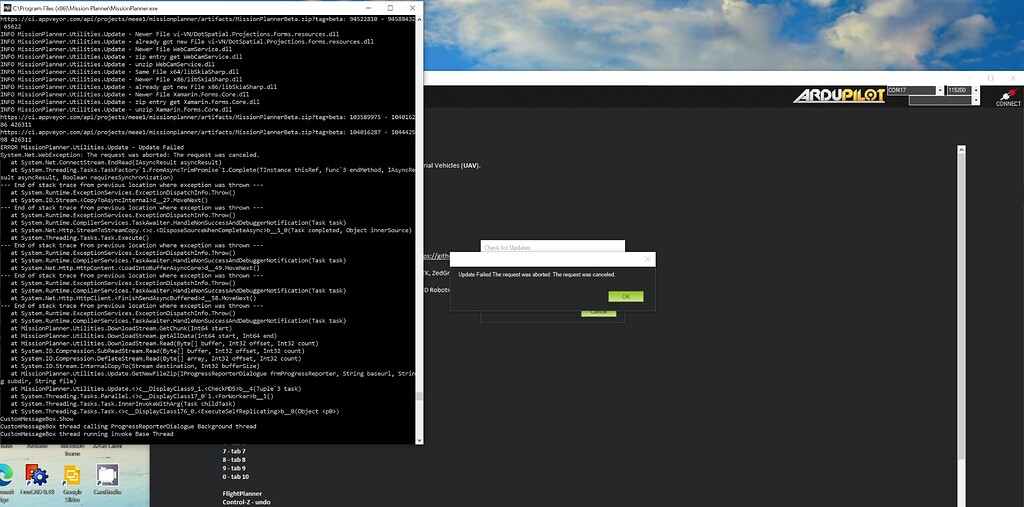The height and width of the screenshot is (507, 1024).
Task: Open CamStudio desktop shortcut
Action: tap(107, 480)
